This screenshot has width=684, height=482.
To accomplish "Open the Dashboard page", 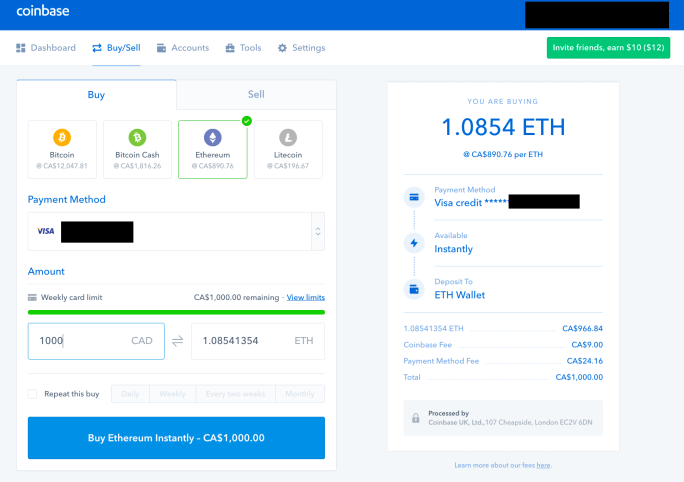I will pyautogui.click(x=46, y=48).
